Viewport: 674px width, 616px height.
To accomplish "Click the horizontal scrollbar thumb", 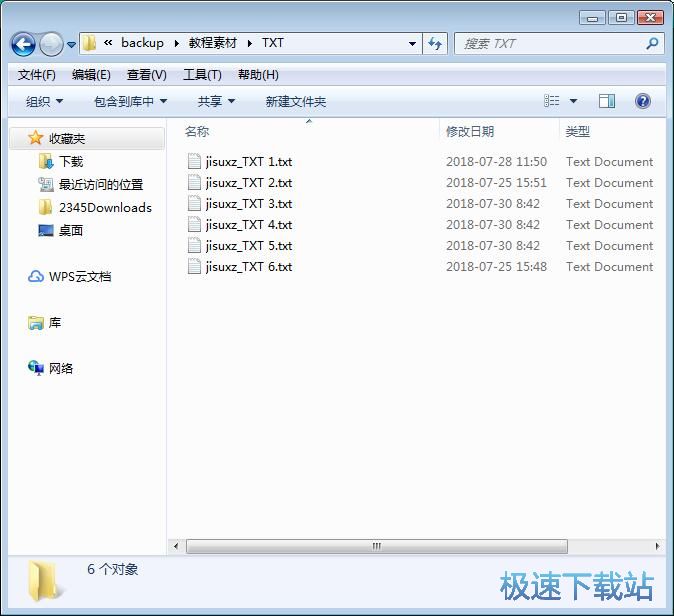I will 377,546.
